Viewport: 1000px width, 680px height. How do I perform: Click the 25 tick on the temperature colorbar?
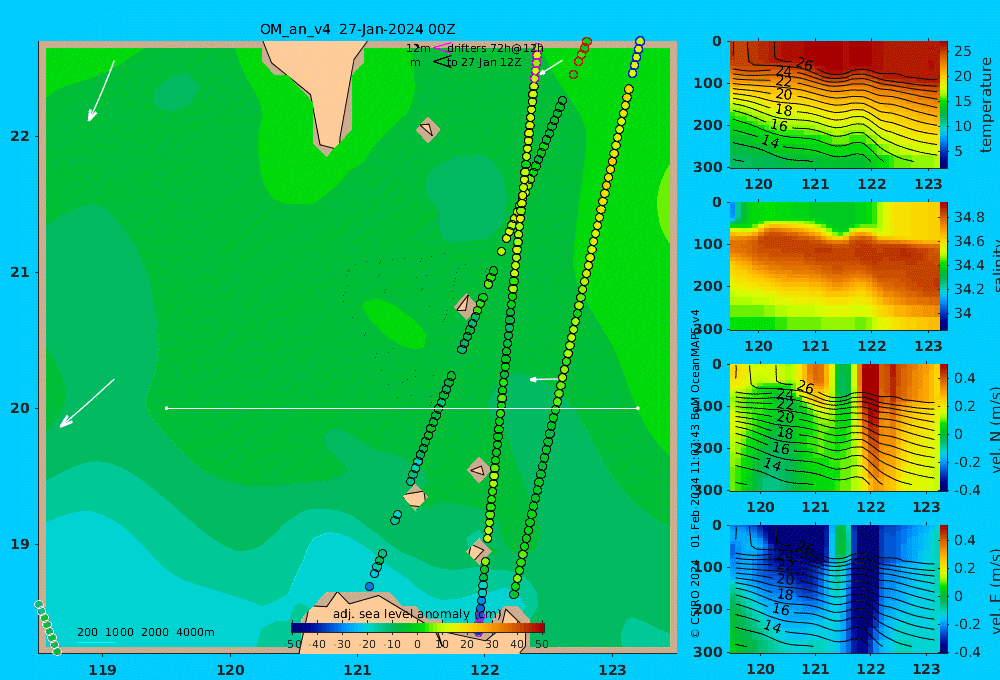pyautogui.click(x=962, y=50)
